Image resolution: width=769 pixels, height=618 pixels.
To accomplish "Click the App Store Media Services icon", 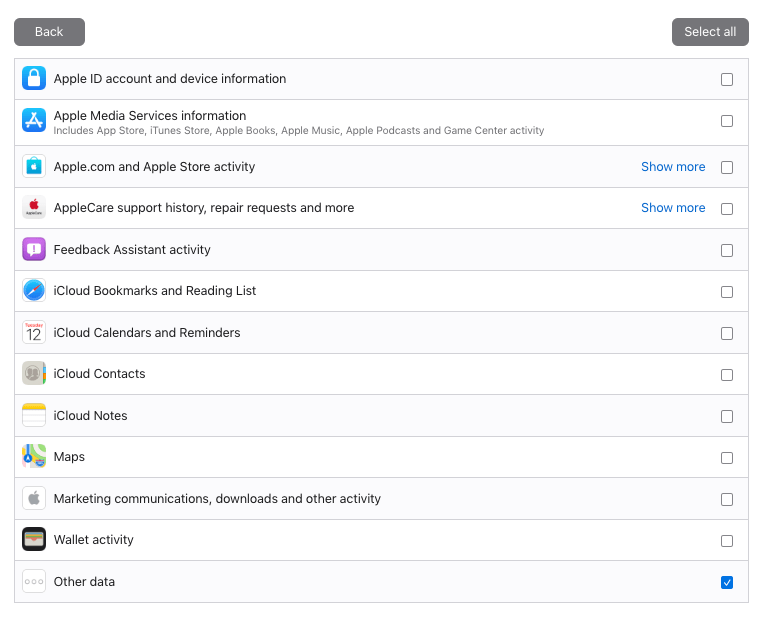I will point(34,120).
